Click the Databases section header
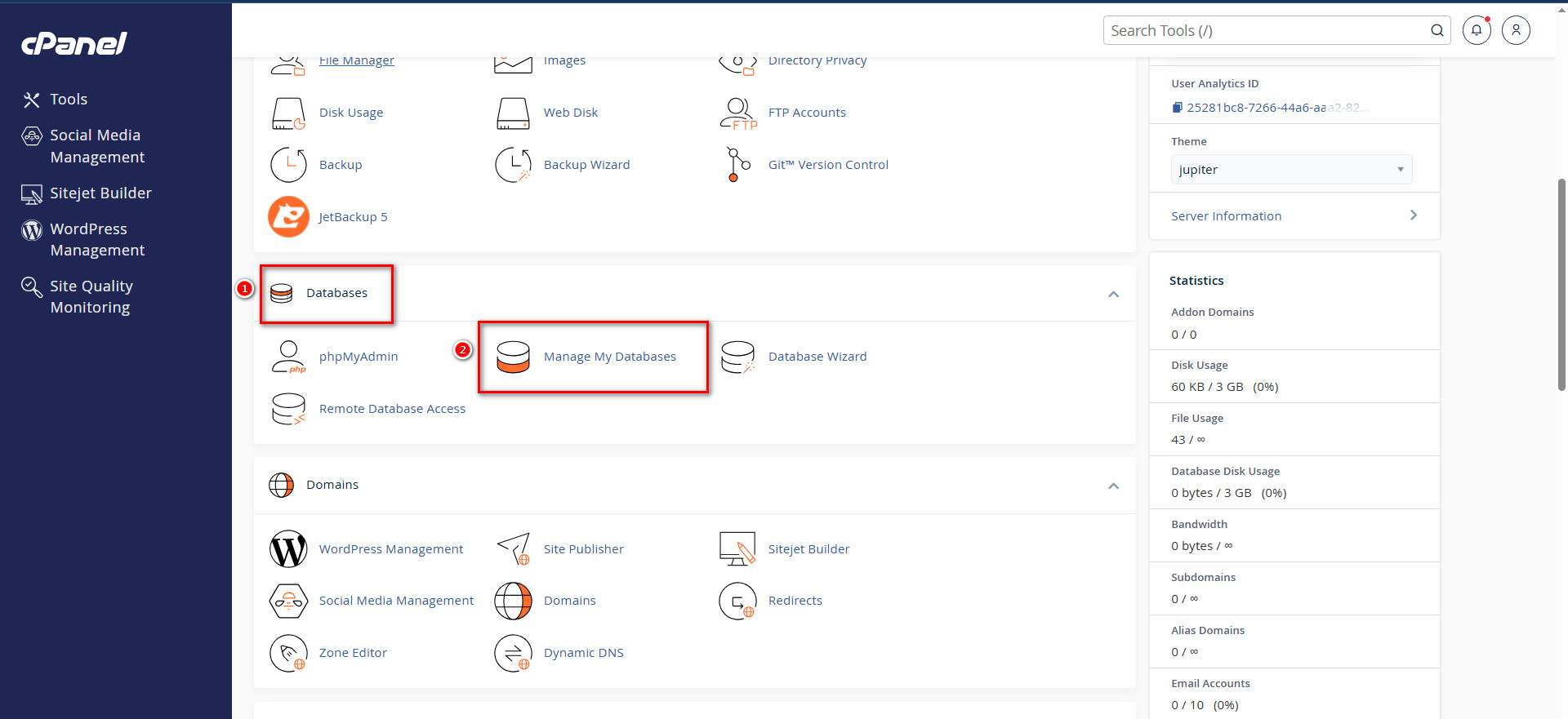This screenshot has height=719, width=1568. point(336,293)
